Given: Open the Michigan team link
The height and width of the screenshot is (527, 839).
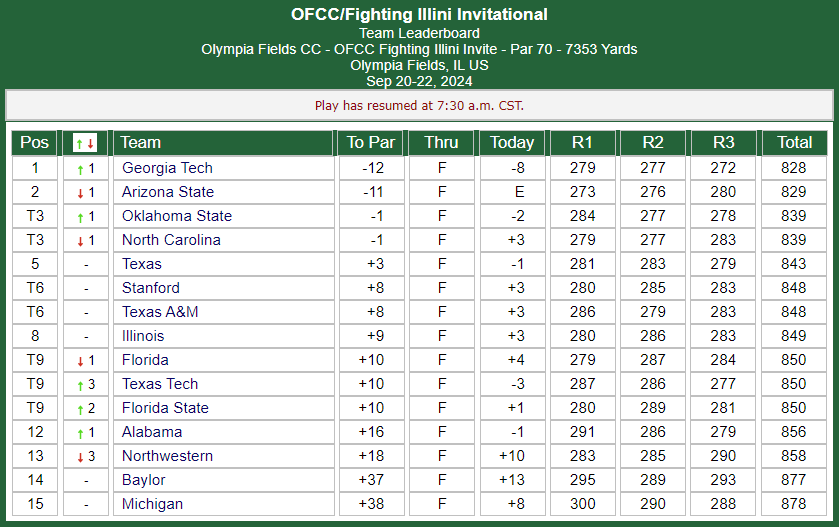Looking at the screenshot, I should tap(152, 504).
